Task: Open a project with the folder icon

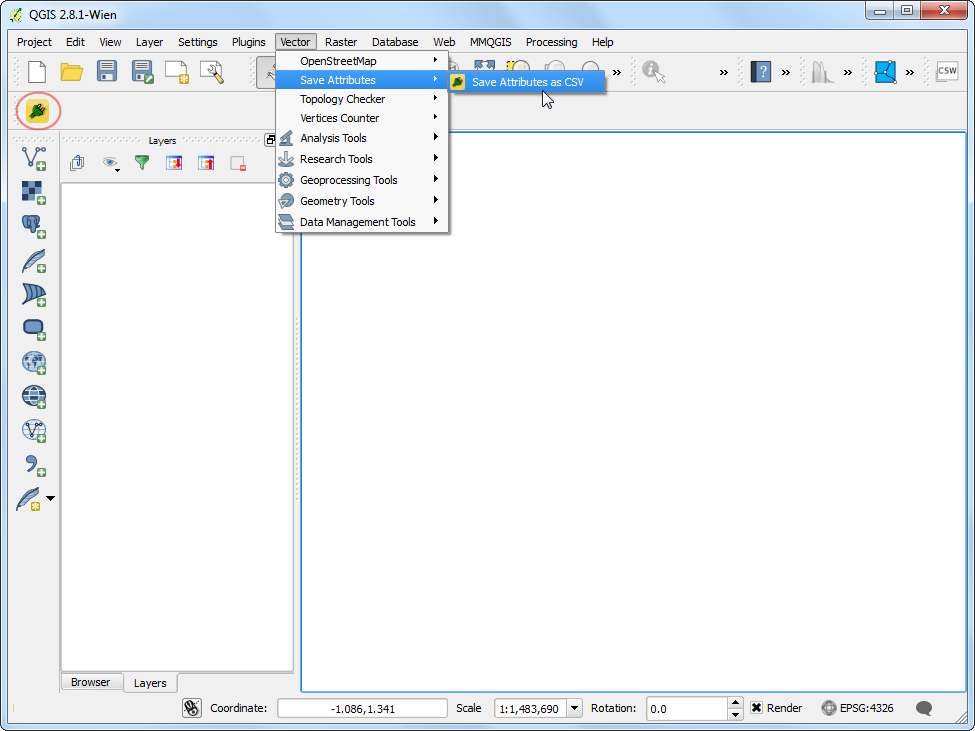Action: tap(72, 71)
